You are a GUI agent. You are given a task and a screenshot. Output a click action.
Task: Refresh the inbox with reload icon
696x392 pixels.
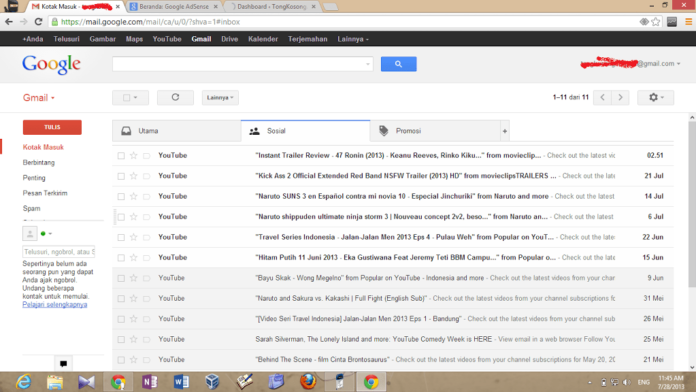[175, 97]
